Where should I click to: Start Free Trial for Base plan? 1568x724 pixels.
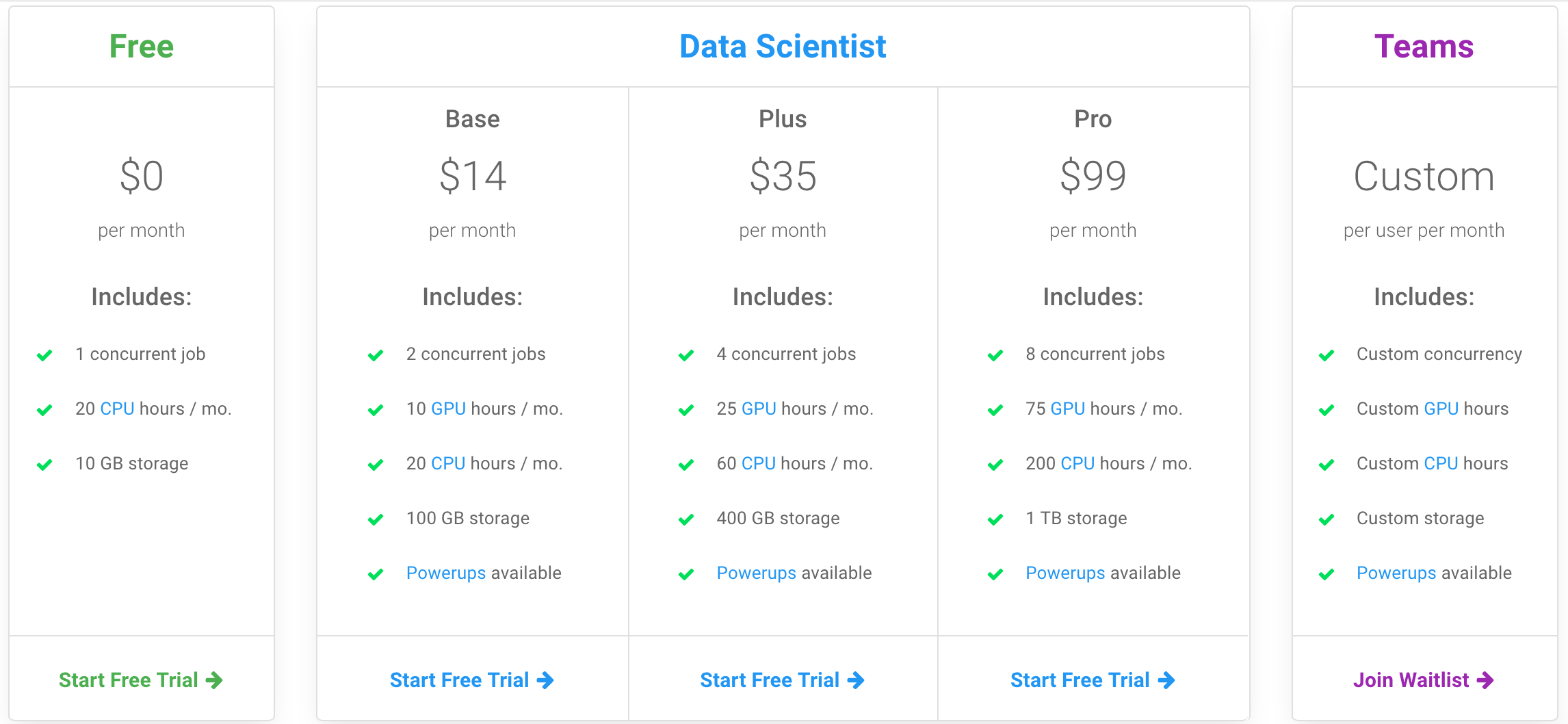[x=460, y=680]
